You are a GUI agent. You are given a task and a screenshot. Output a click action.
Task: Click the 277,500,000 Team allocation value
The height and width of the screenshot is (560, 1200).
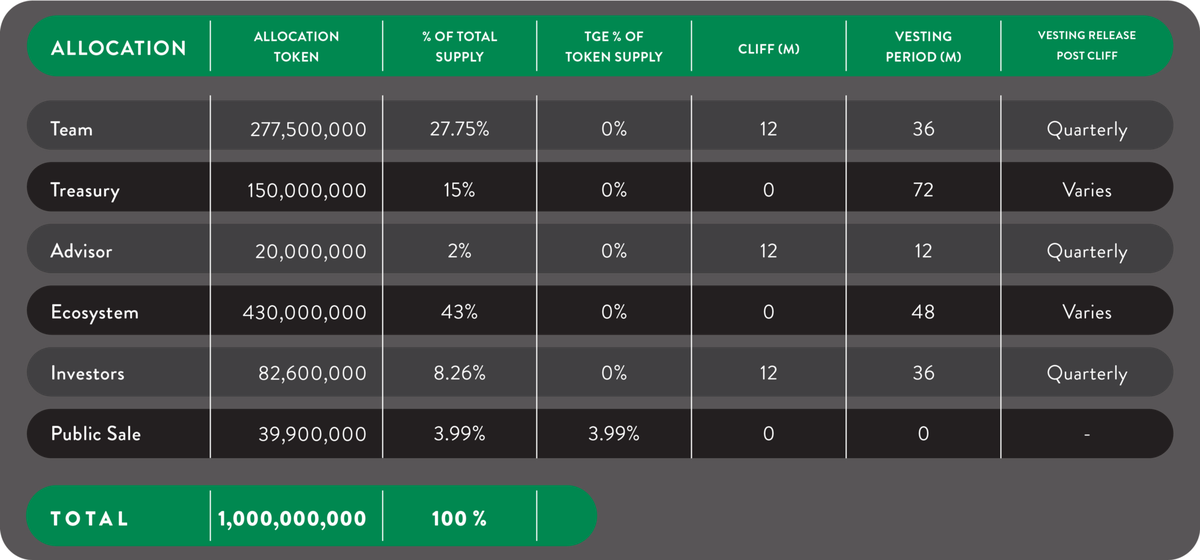point(308,129)
